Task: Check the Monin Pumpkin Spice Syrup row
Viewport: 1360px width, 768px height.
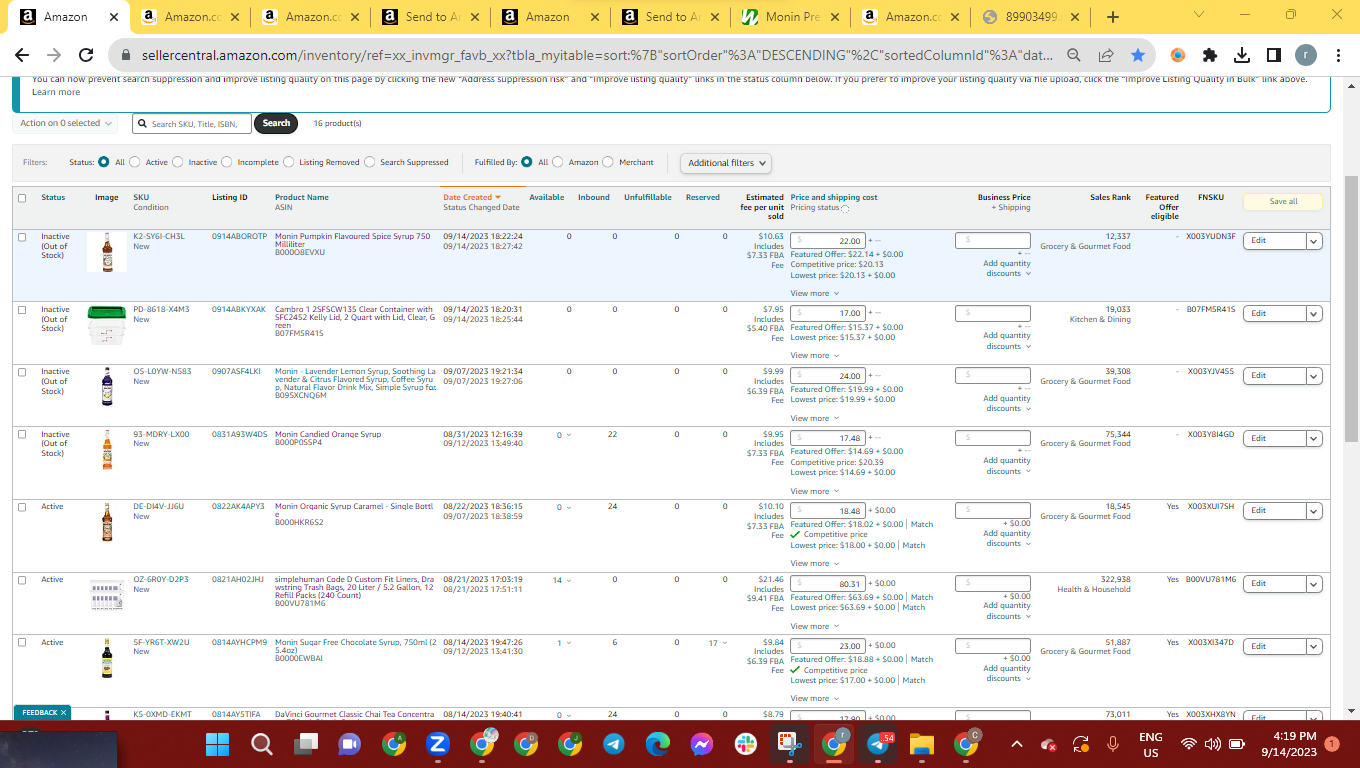Action: pos(22,237)
